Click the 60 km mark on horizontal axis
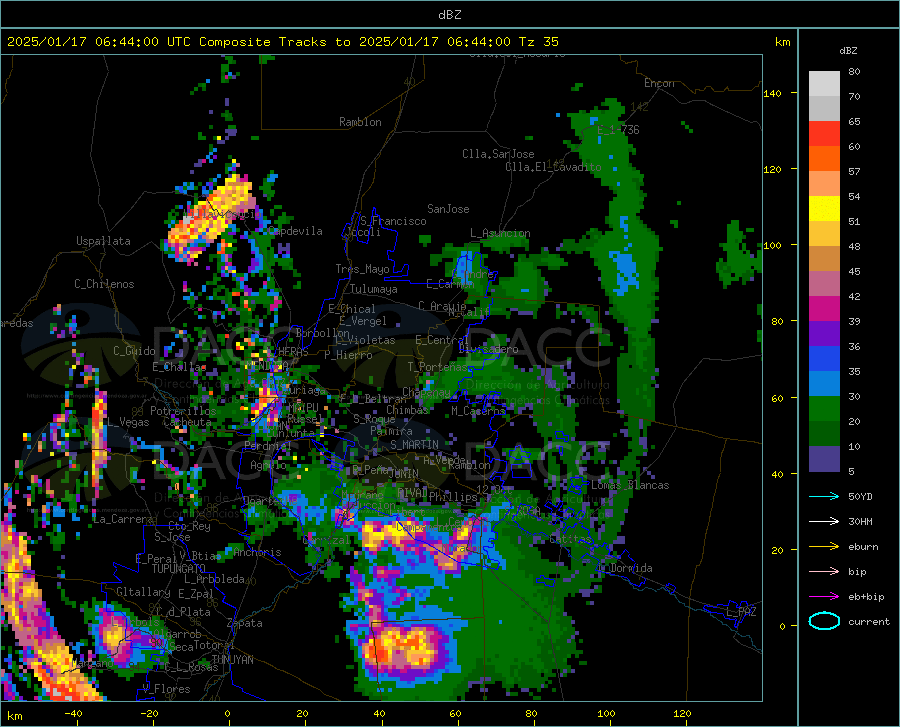The height and width of the screenshot is (727, 900). pyautogui.click(x=455, y=713)
